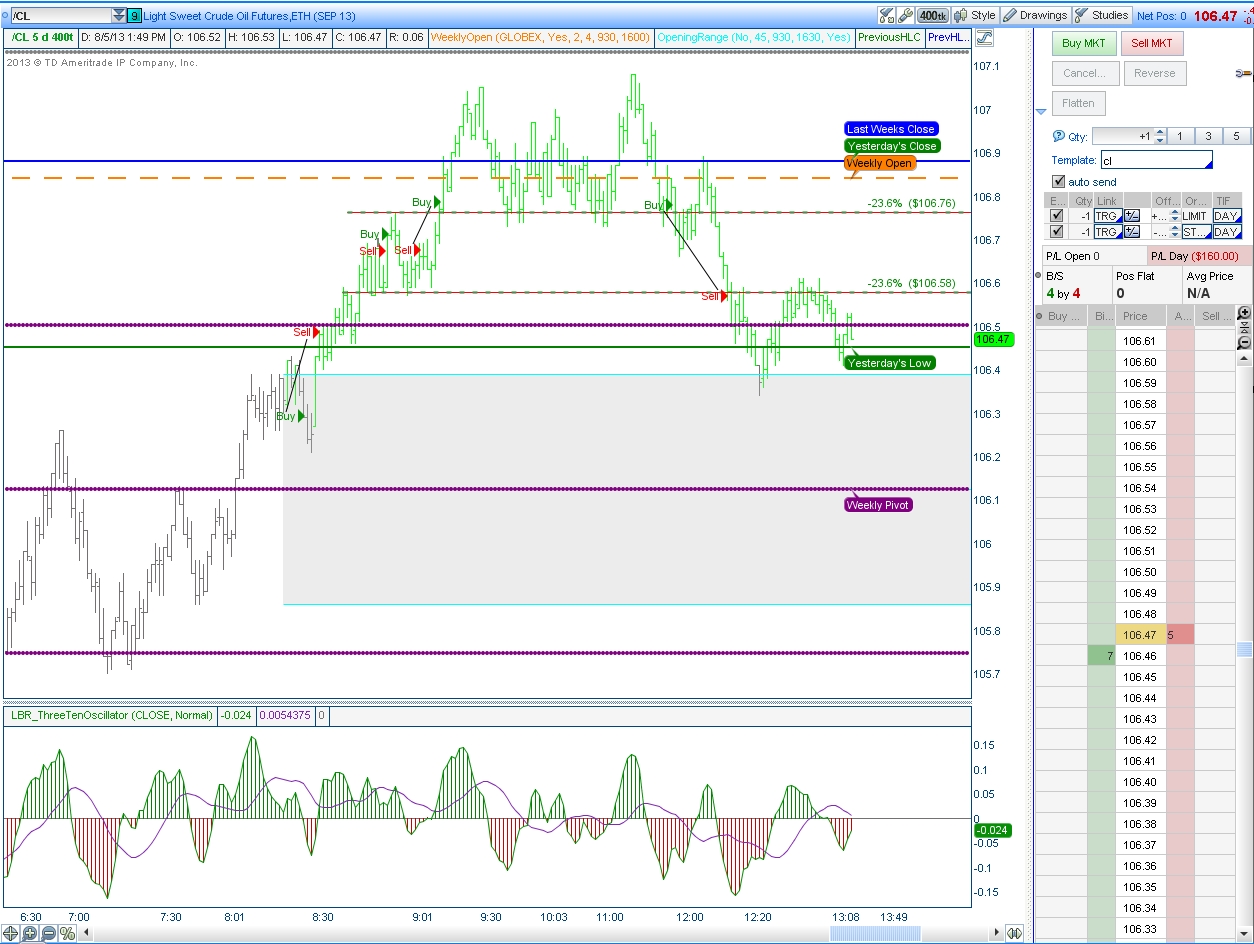Viewport: 1254px width, 944px height.
Task: Click the LBR_ThreeTenOscillator study label
Action: click(x=112, y=715)
